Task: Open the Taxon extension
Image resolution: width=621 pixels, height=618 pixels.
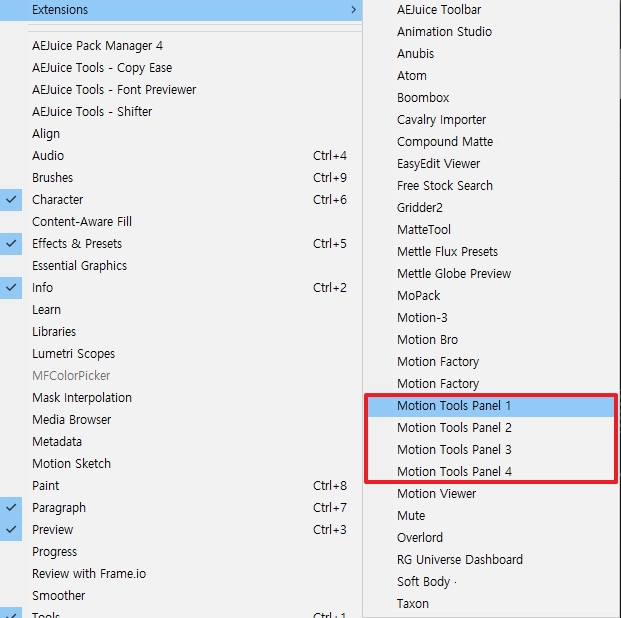Action: point(413,603)
